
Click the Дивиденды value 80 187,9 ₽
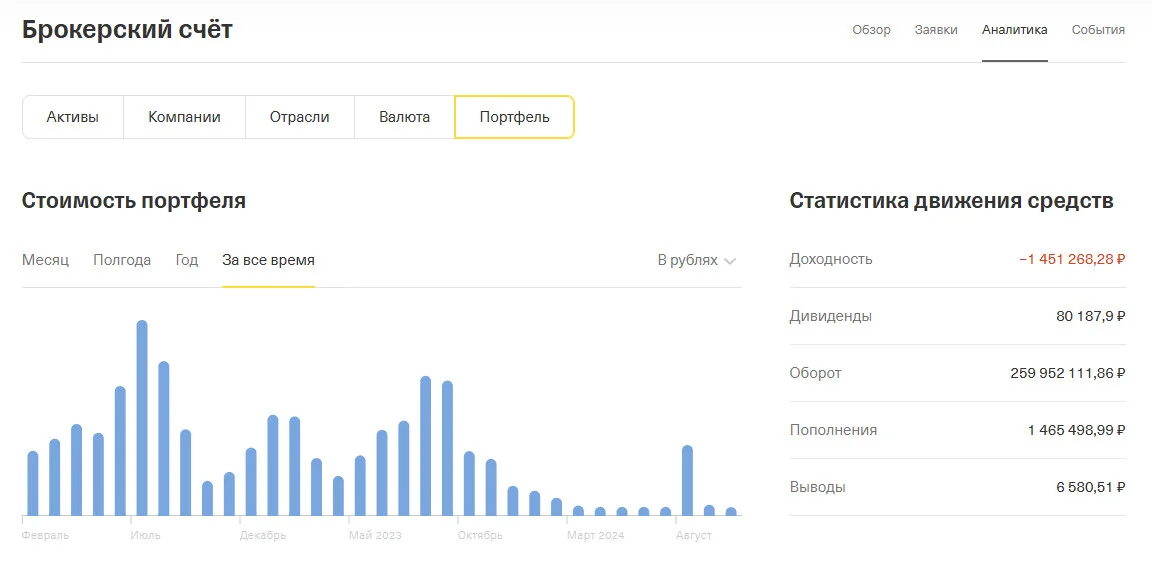pyautogui.click(x=1090, y=317)
